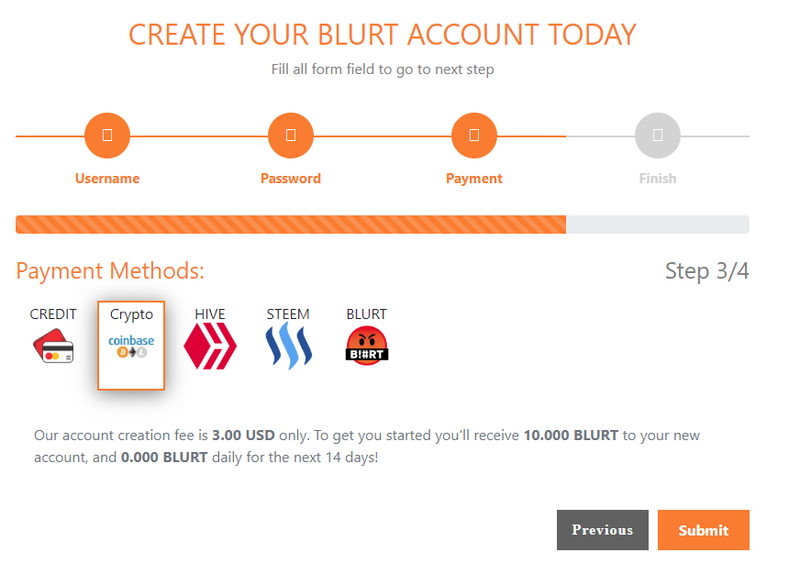Choose the angry-face BLURT logo
This screenshot has height=583, width=800.
point(366,346)
